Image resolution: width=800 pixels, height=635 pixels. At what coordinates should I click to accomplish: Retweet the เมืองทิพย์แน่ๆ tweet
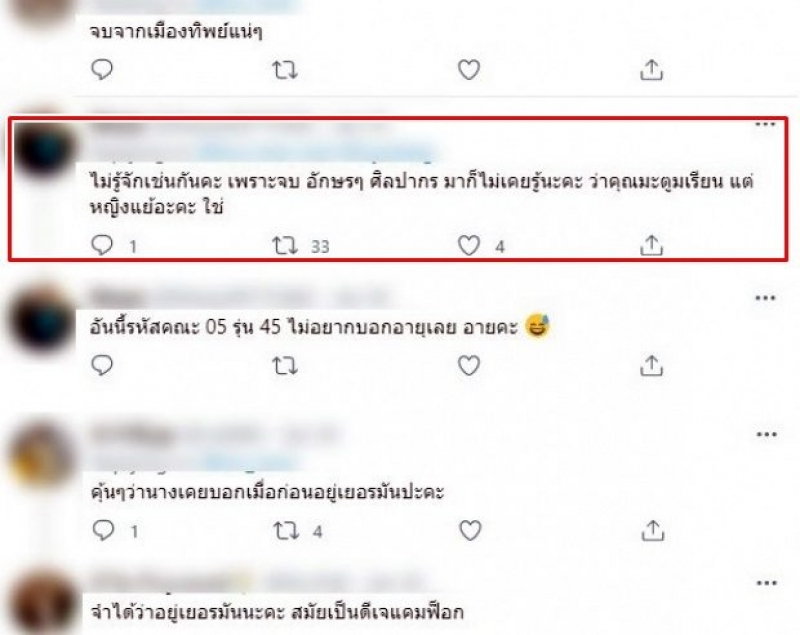click(x=284, y=70)
